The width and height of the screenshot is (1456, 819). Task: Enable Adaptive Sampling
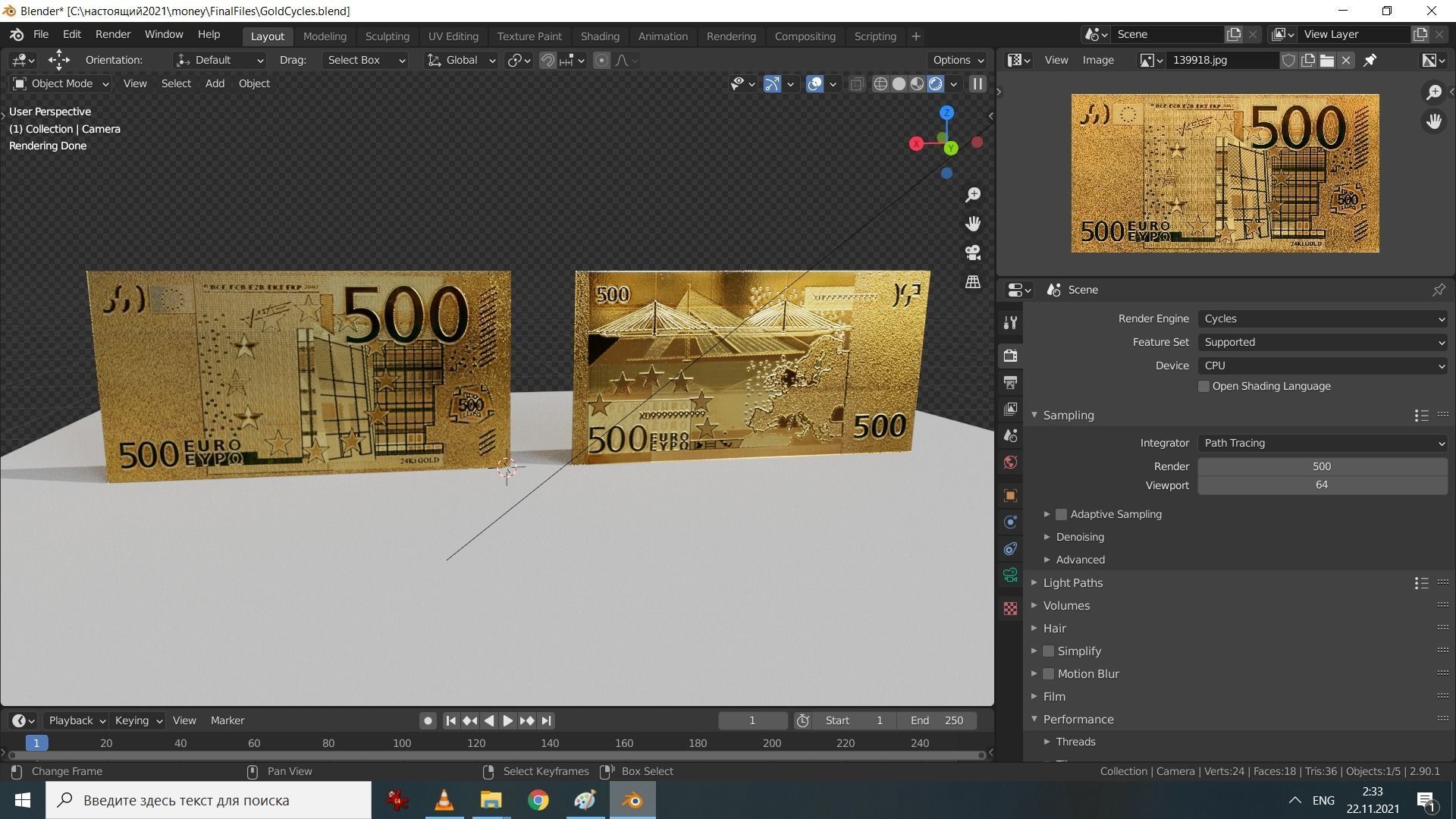[1061, 514]
